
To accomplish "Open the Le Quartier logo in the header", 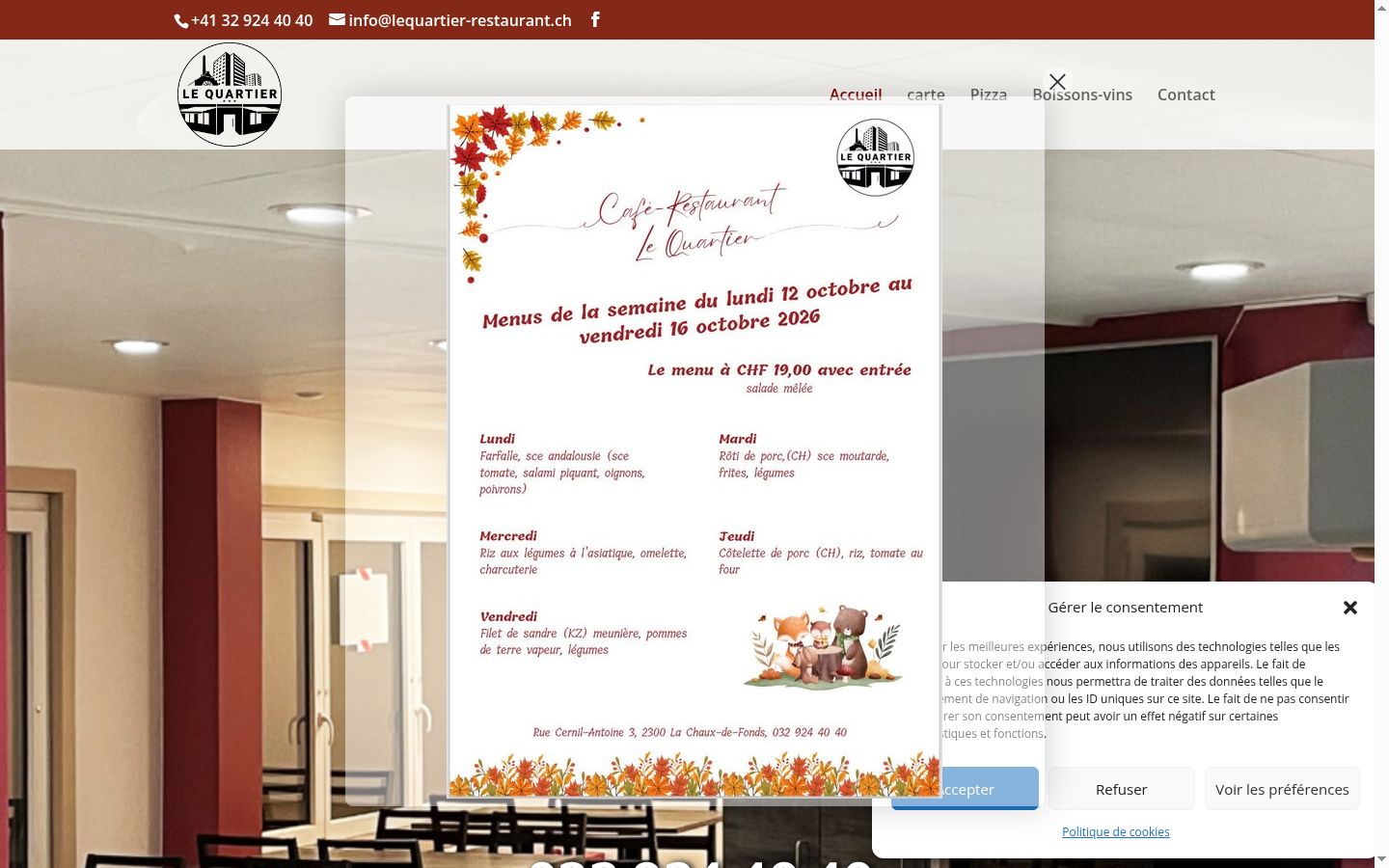I will [230, 95].
